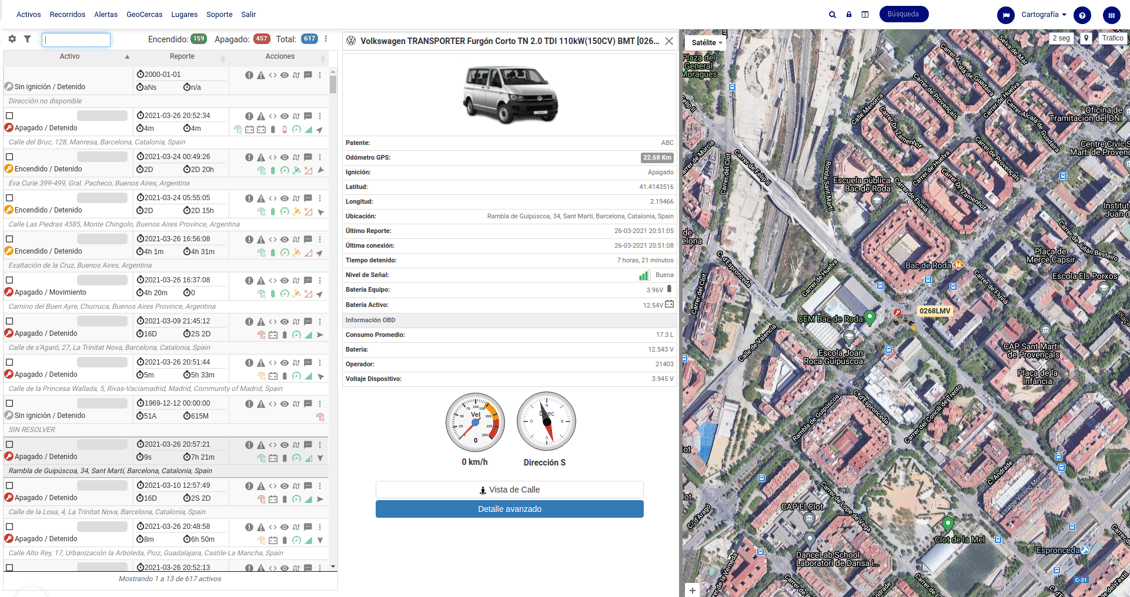Open the Recorridos menu
The width and height of the screenshot is (1130, 597).
click(67, 14)
